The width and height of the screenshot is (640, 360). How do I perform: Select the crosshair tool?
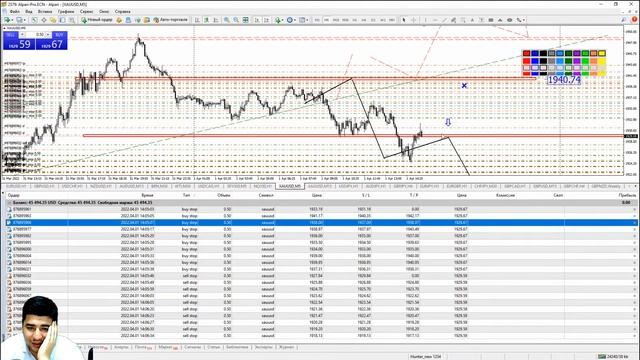click(x=413, y=20)
